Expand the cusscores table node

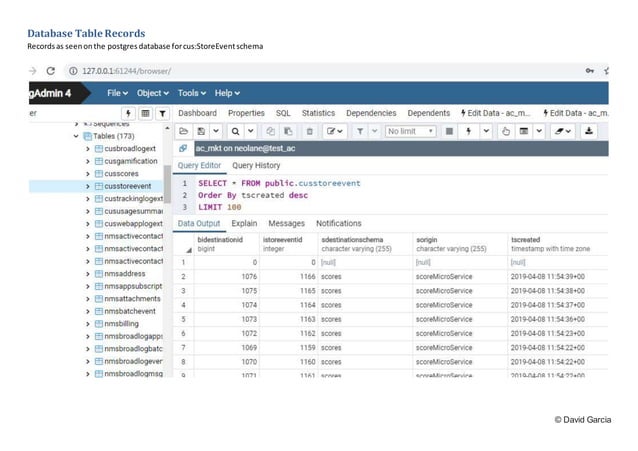[x=87, y=173]
